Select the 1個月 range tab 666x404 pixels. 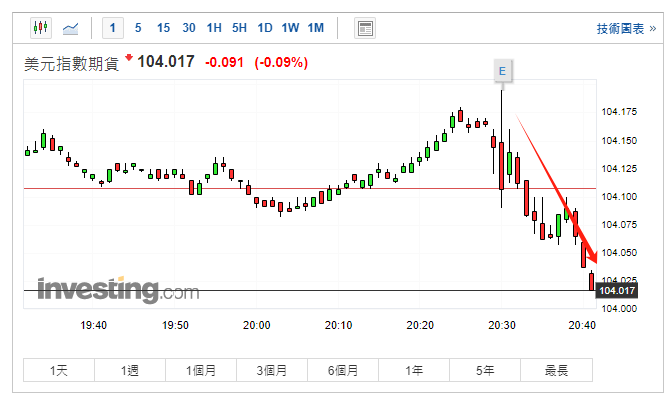click(x=201, y=370)
